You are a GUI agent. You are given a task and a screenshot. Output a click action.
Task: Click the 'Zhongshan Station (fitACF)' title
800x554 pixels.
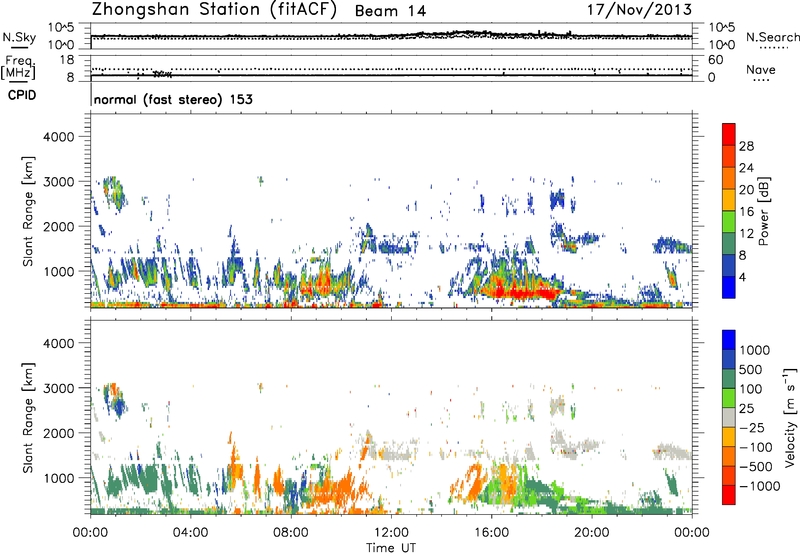pyautogui.click(x=214, y=10)
